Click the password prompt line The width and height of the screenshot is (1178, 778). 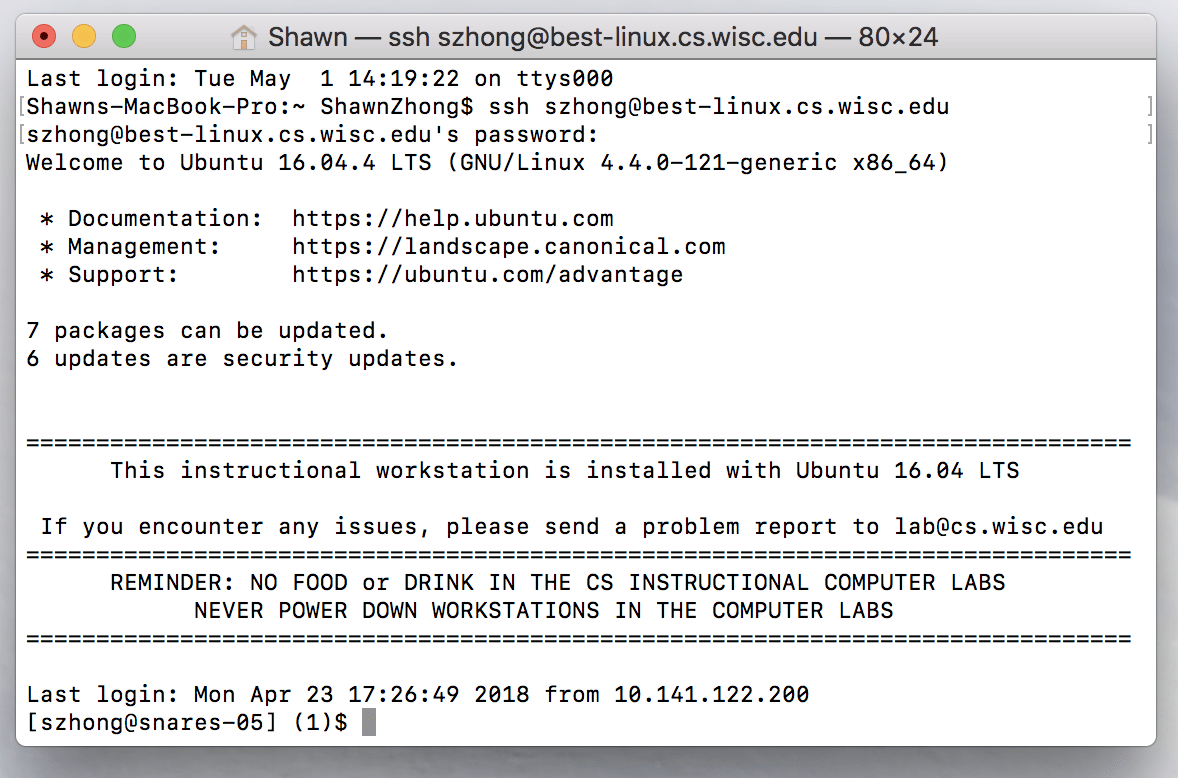312,134
